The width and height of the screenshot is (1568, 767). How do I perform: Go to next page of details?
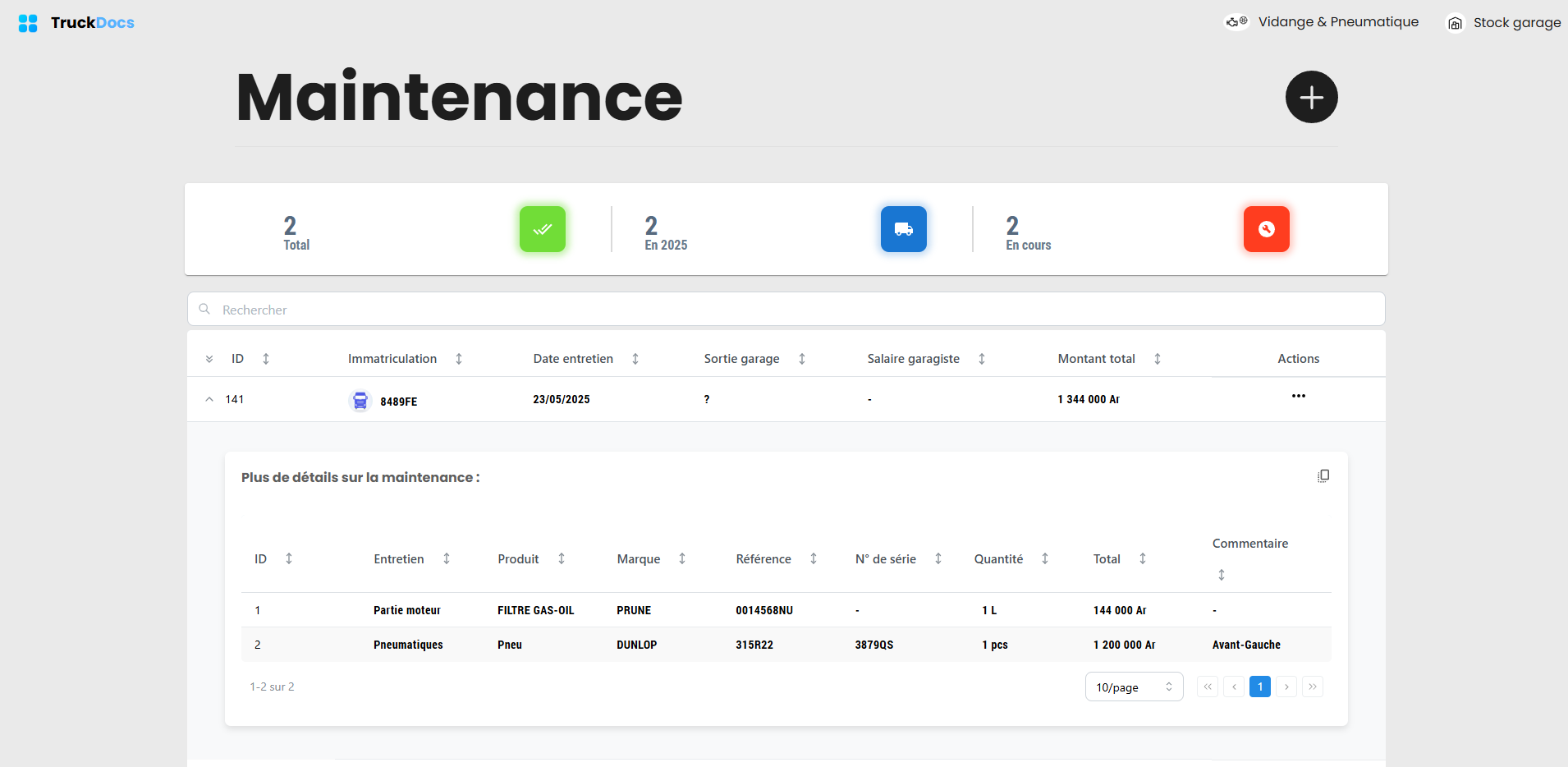(x=1286, y=687)
